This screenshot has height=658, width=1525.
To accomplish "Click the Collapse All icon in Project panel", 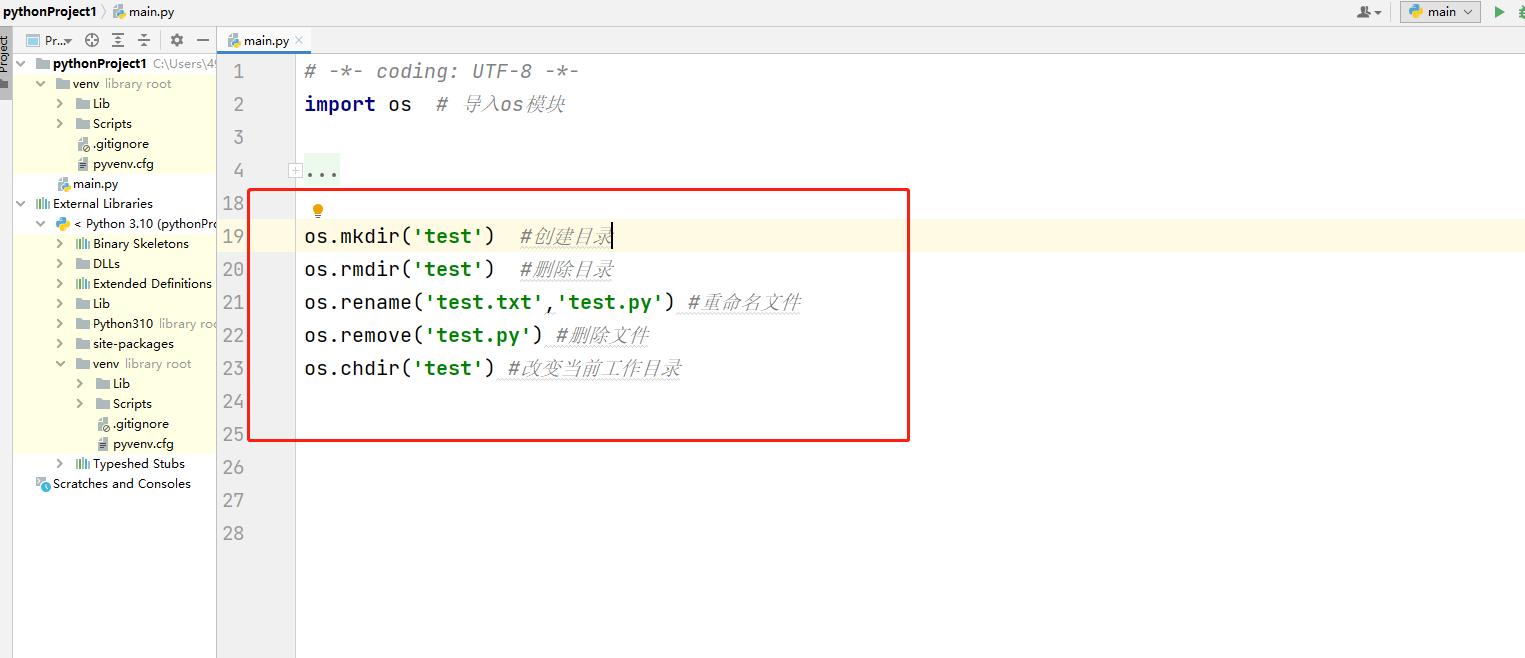I will pos(144,40).
